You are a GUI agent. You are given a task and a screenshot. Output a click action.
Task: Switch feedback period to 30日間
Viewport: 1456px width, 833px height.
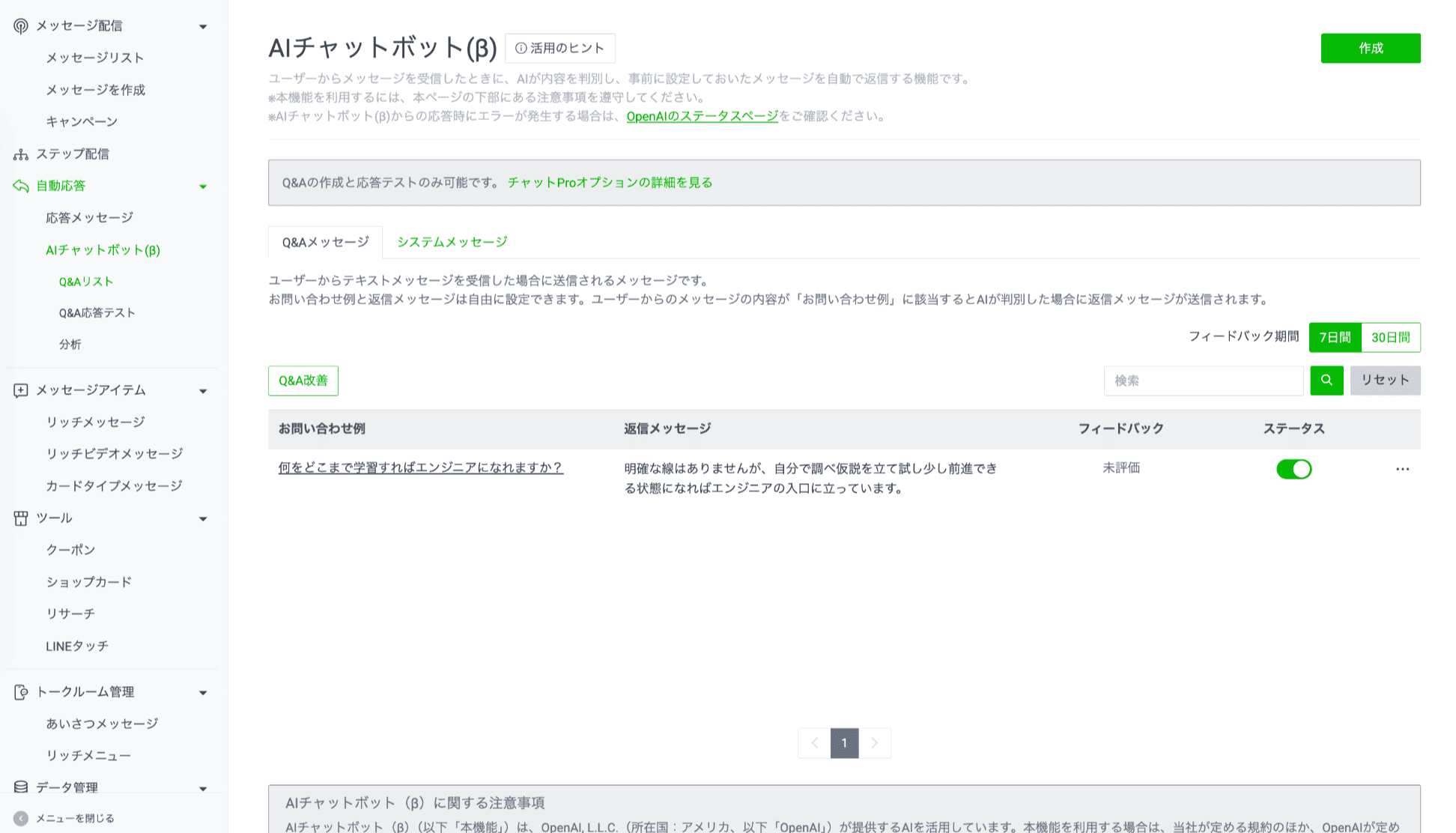1391,337
